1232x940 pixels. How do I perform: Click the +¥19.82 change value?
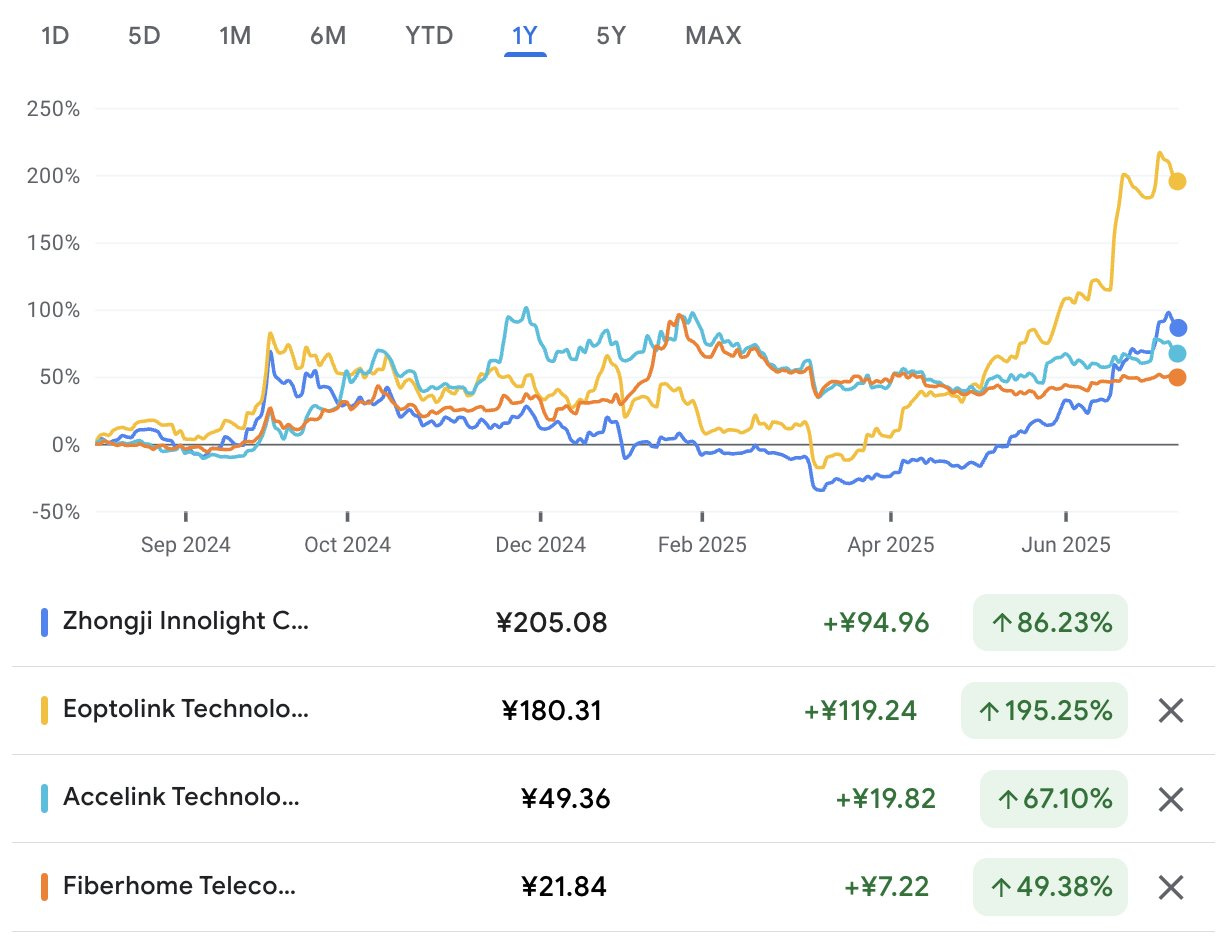pyautogui.click(x=886, y=799)
